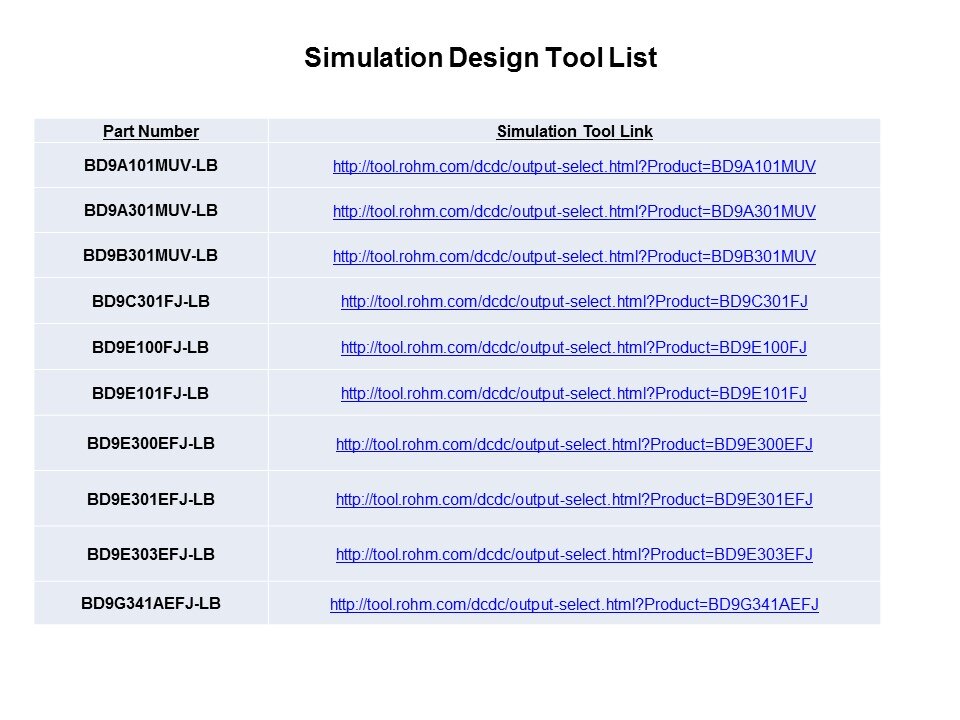Follow the BD9C301FJ simulation link
Image resolution: width=960 pixels, height=720 pixels.
(x=574, y=302)
